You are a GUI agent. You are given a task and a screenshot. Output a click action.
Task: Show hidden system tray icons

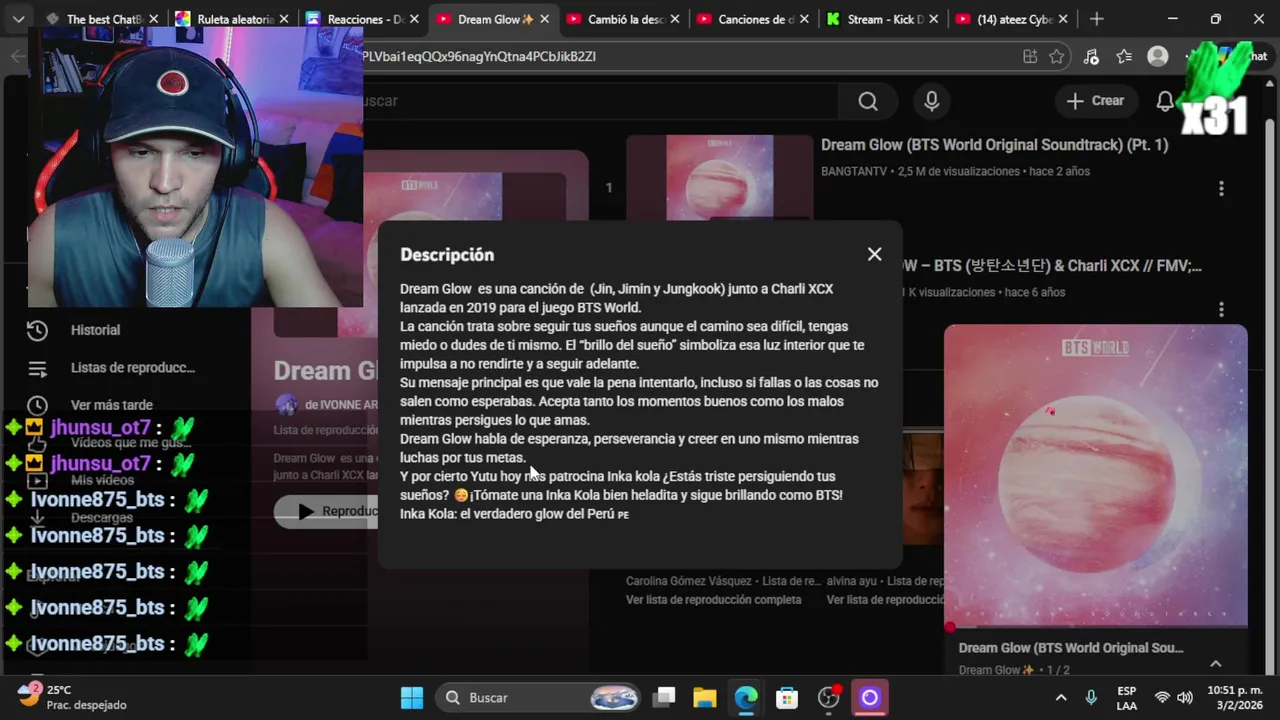(x=1061, y=697)
